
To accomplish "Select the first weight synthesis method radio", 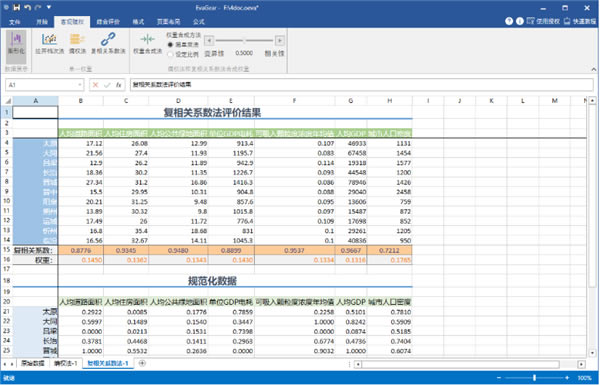I will tap(170, 45).
